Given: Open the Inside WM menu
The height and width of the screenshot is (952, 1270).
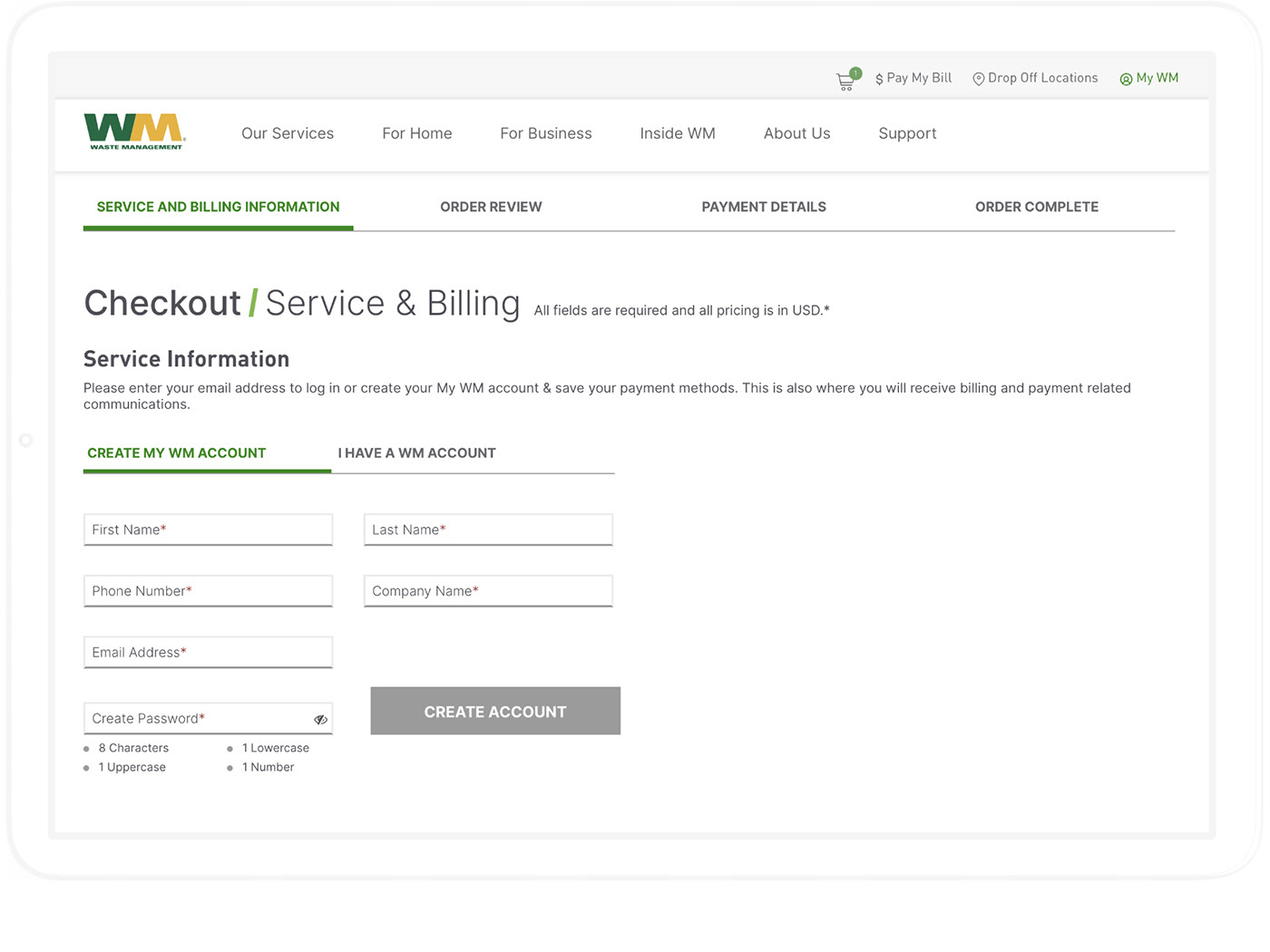Looking at the screenshot, I should (678, 134).
